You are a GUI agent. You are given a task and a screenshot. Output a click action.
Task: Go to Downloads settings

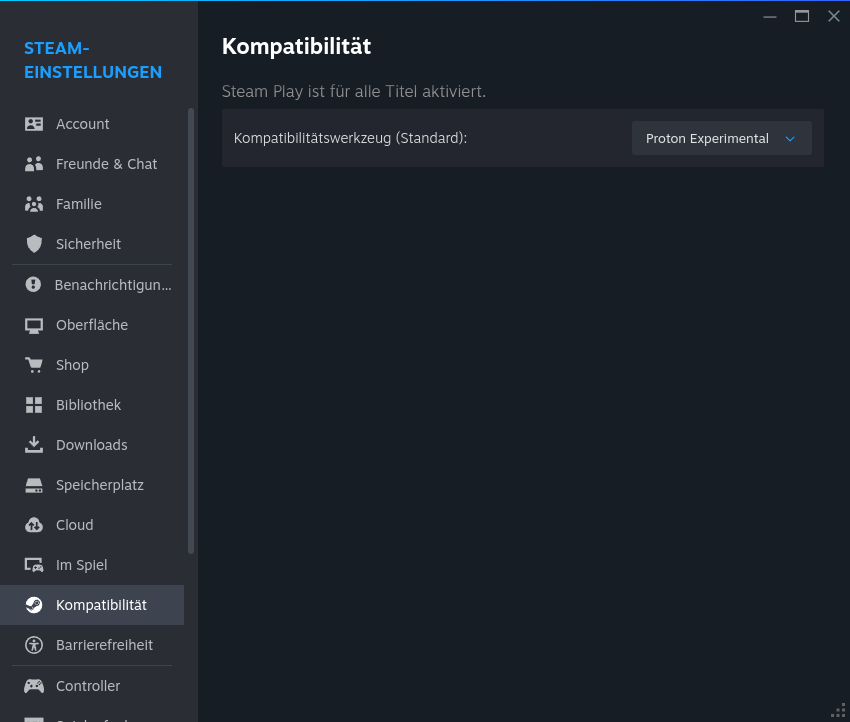(x=92, y=445)
